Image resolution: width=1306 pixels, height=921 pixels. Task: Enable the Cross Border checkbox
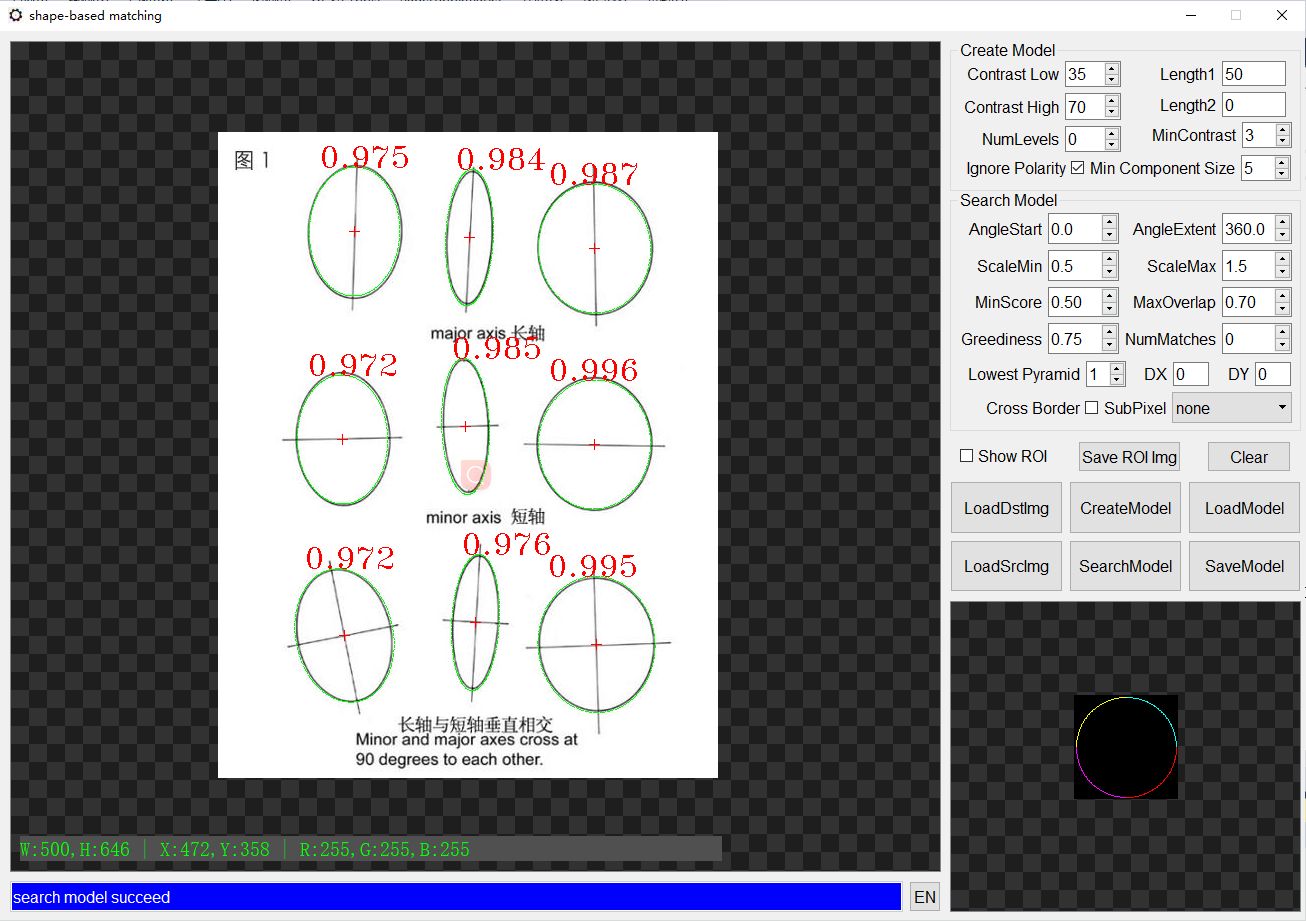(1092, 408)
